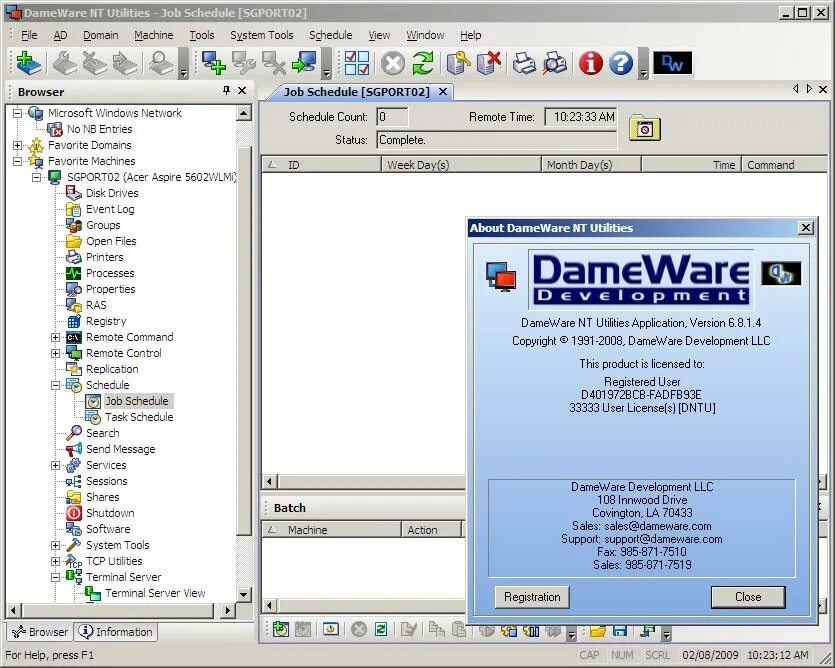
Task: Open the Help menu
Action: point(471,35)
